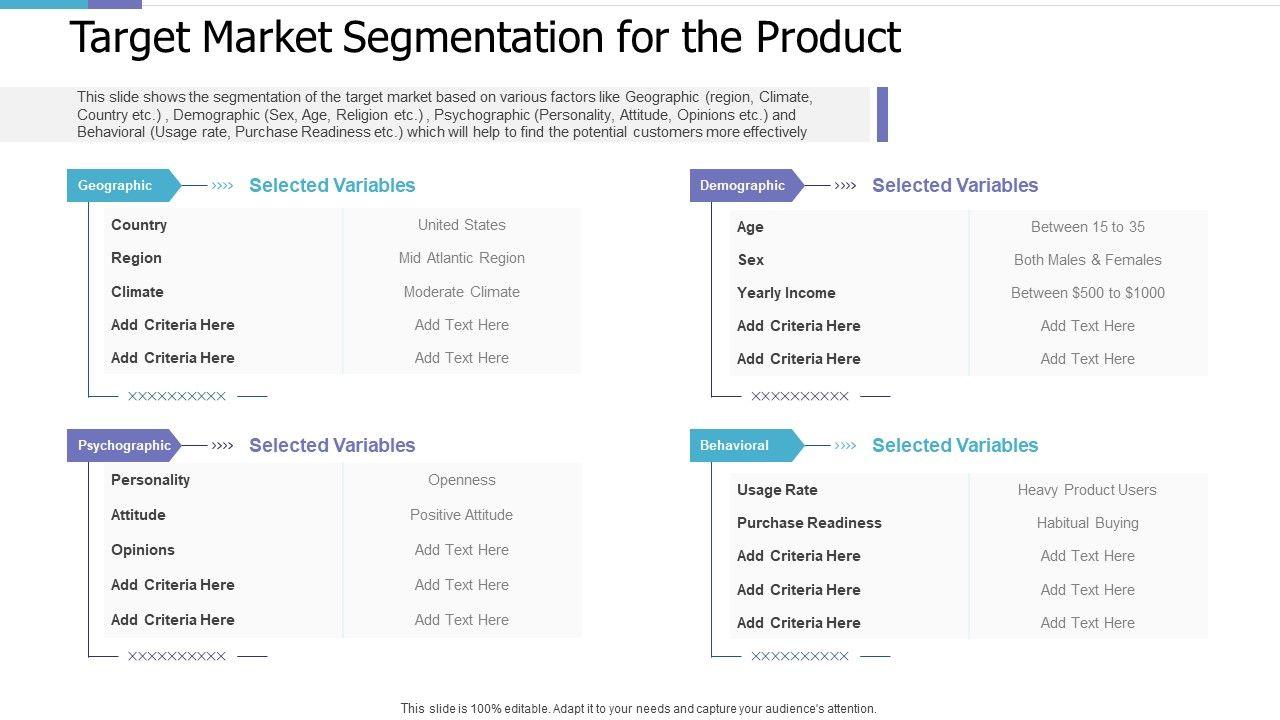
Task: Click the Mid Atlantic Region cell
Action: (462, 258)
